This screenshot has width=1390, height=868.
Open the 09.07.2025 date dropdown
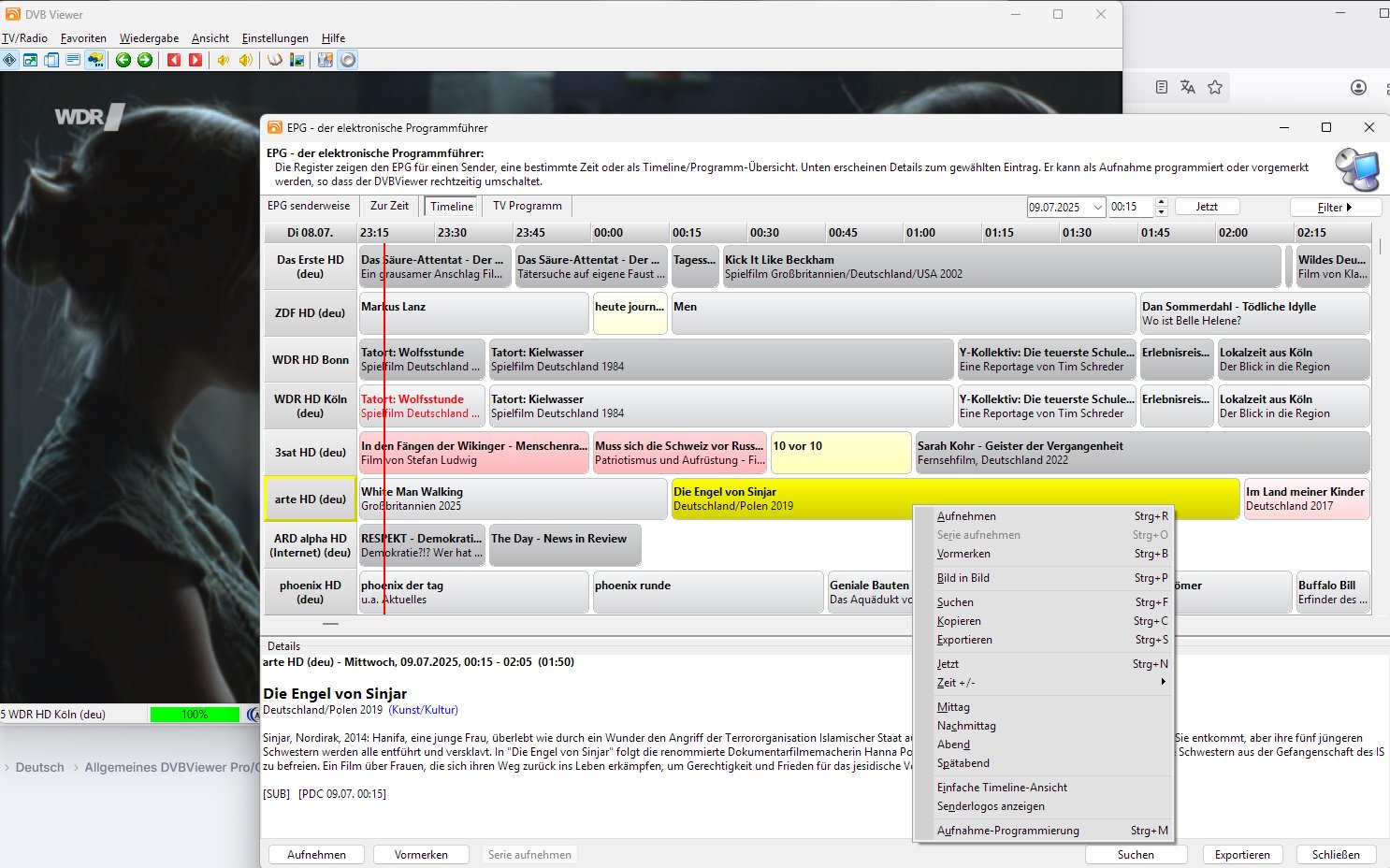1097,208
